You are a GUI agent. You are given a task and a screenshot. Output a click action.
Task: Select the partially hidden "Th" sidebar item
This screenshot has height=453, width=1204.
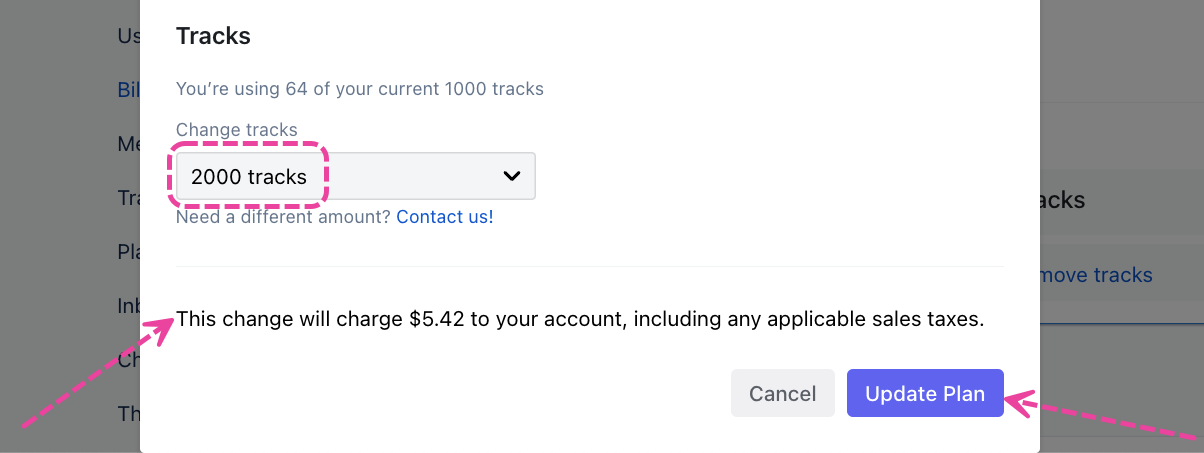click(x=129, y=413)
